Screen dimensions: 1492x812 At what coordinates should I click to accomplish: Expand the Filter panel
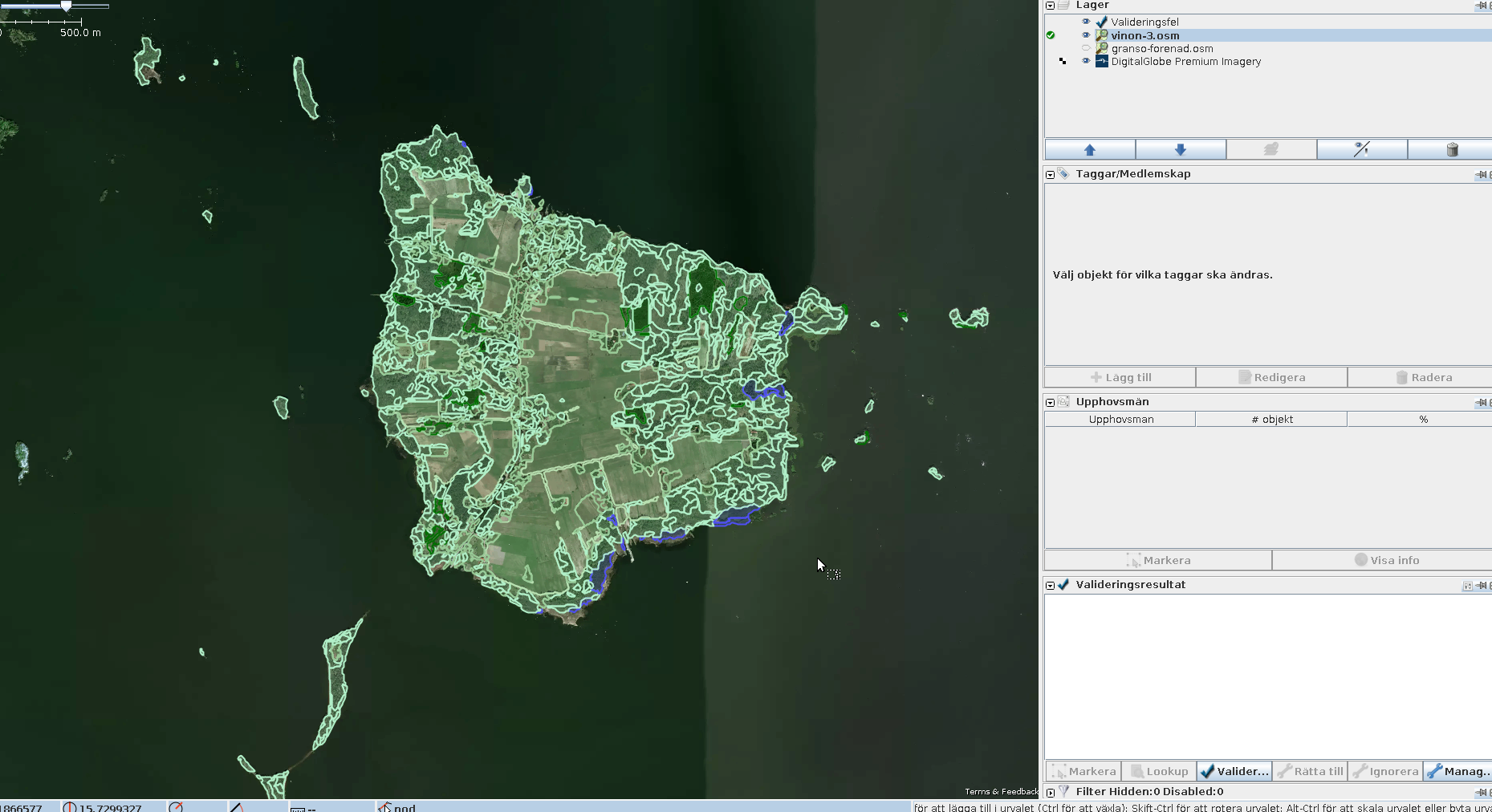pyautogui.click(x=1050, y=792)
